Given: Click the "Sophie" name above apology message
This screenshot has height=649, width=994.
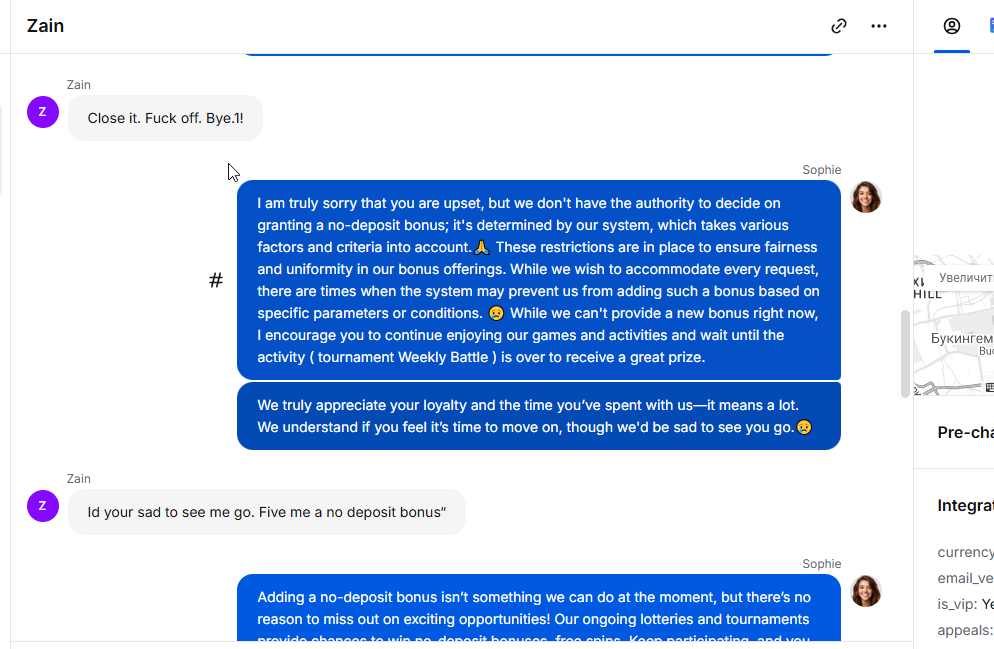Looking at the screenshot, I should [821, 170].
